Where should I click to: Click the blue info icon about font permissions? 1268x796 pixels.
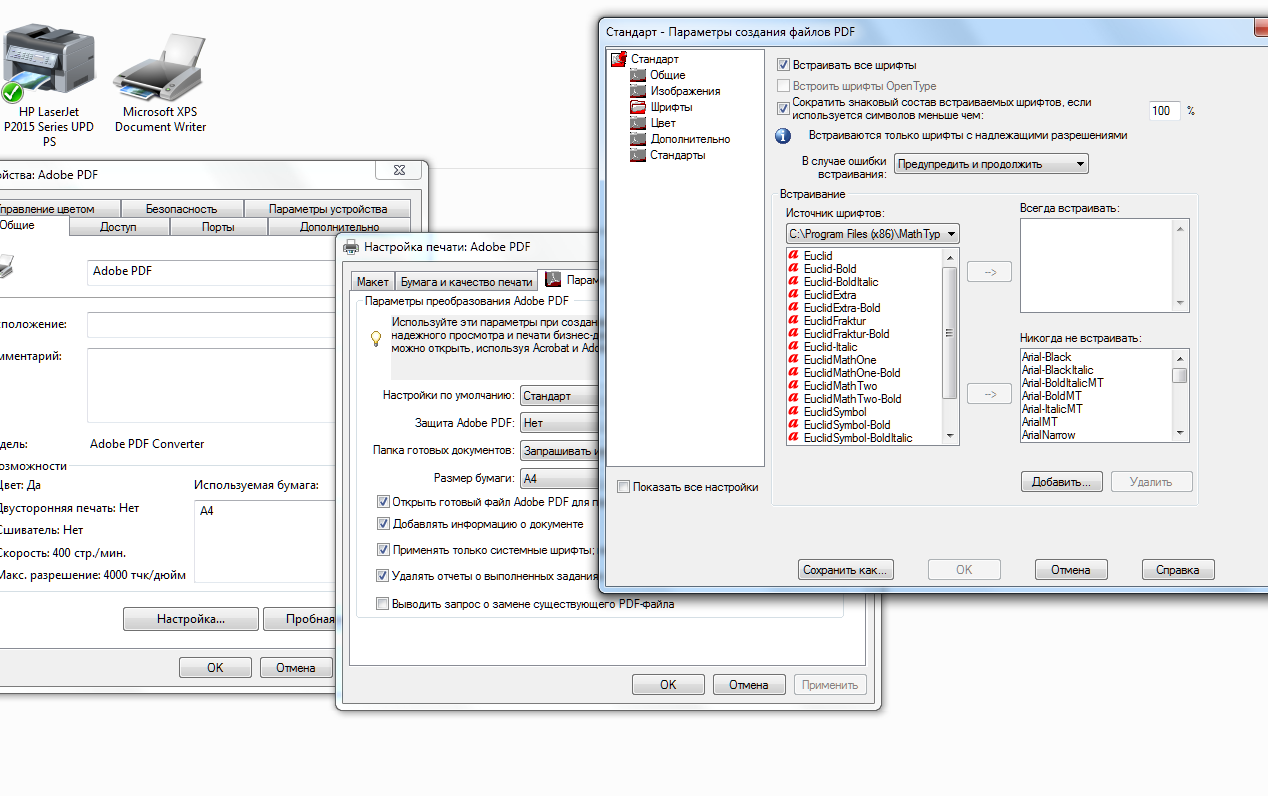pyautogui.click(x=784, y=135)
